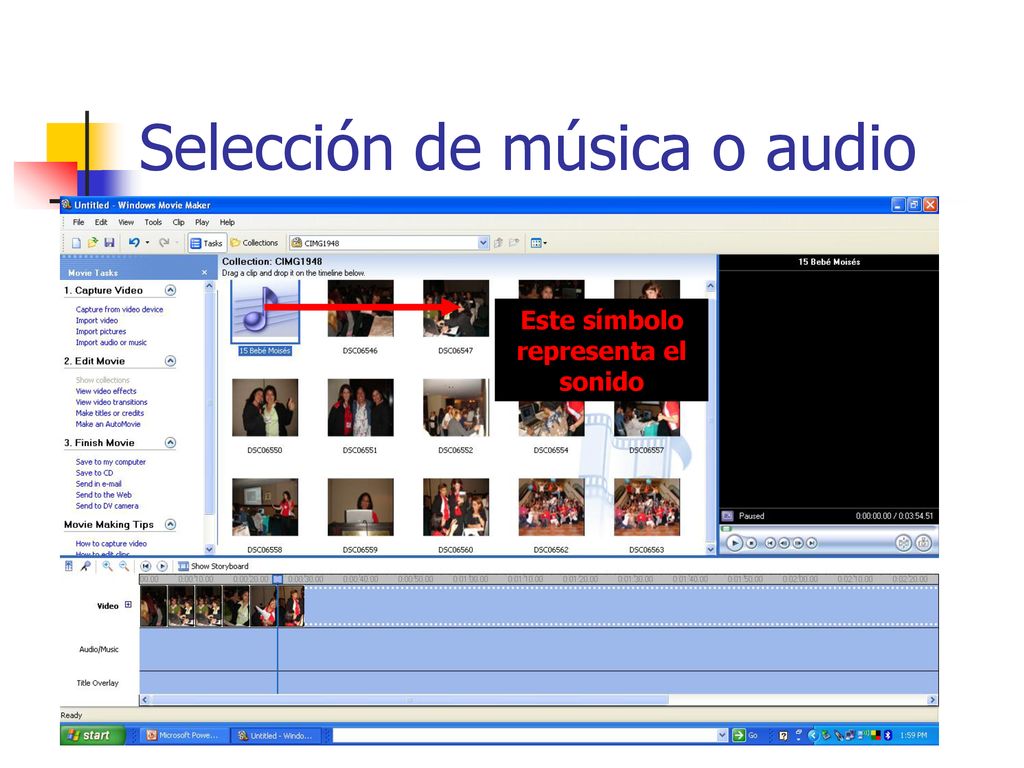Open the Edit menu
The width and height of the screenshot is (1024, 768).
point(101,222)
